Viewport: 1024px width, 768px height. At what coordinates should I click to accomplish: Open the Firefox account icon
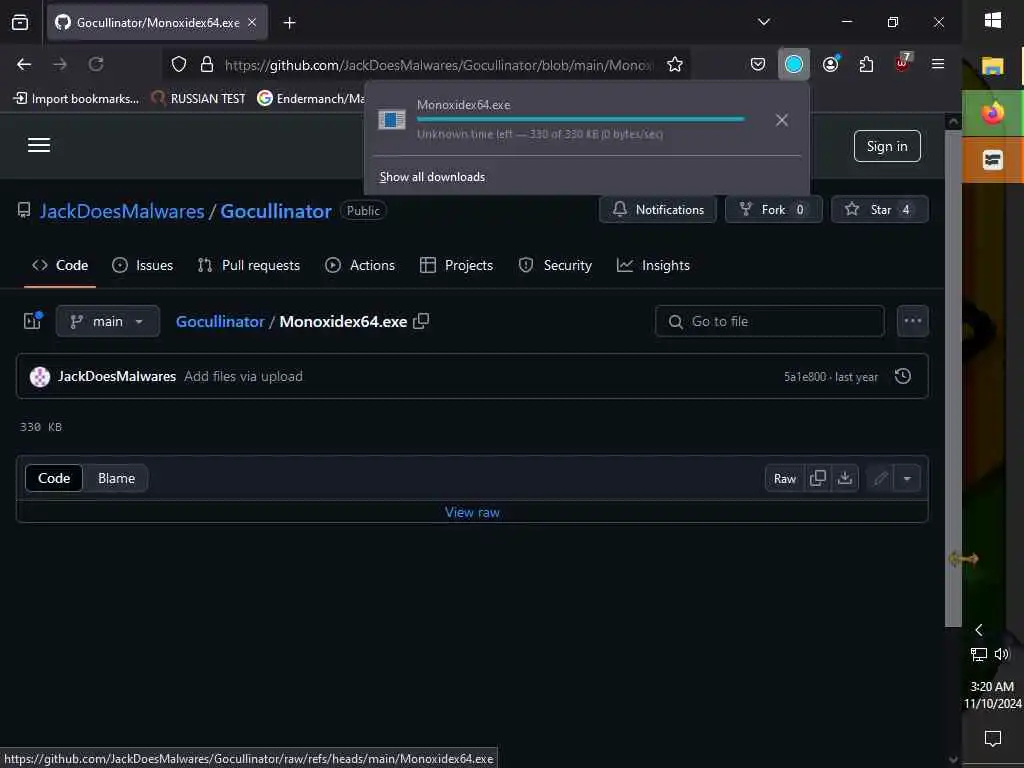coord(831,64)
